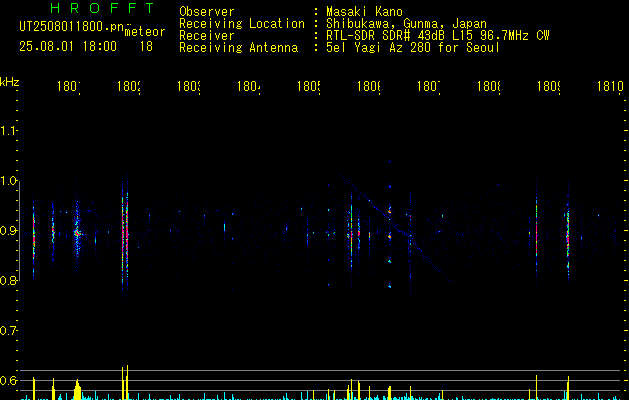Click the Receiving Location label
This screenshot has height=400, width=629.
242,24
